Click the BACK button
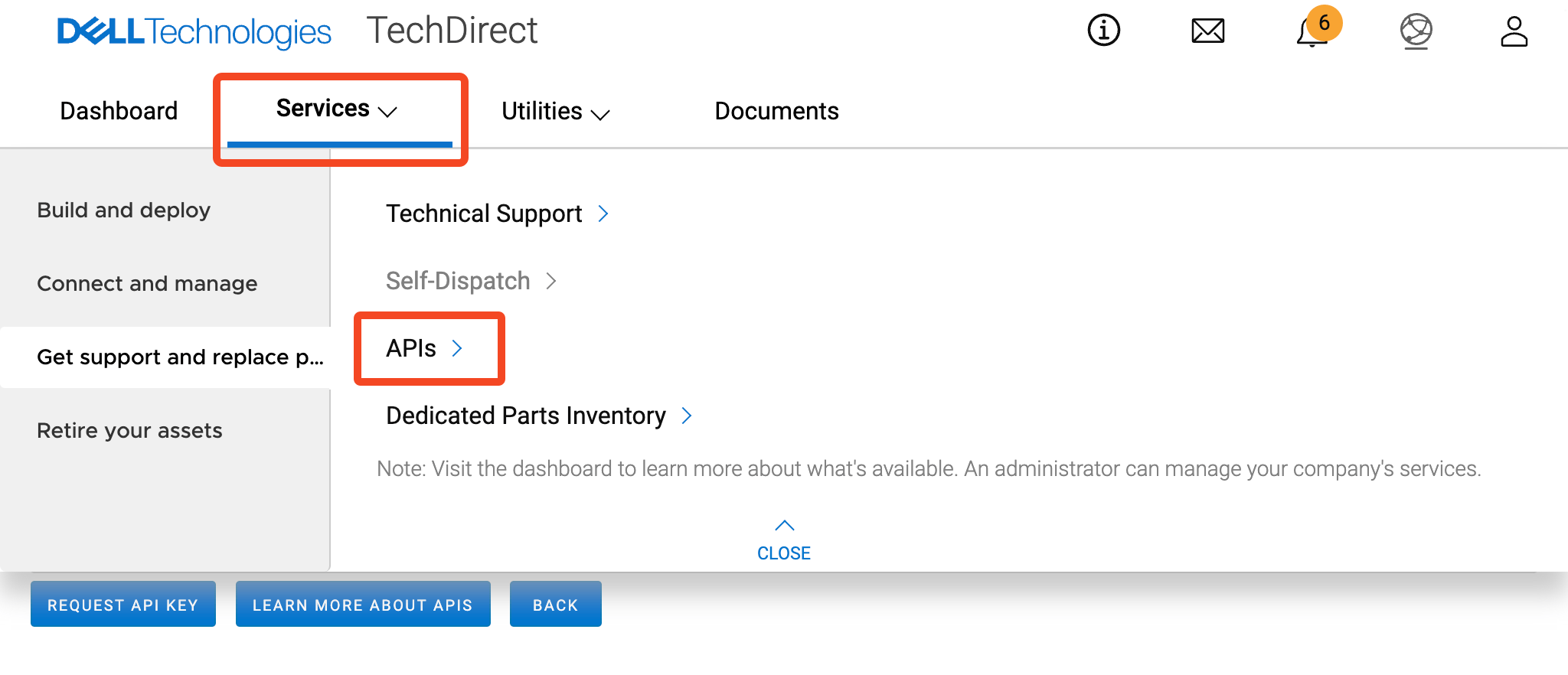Screen dimensions: 1568x675 pyautogui.click(x=556, y=605)
